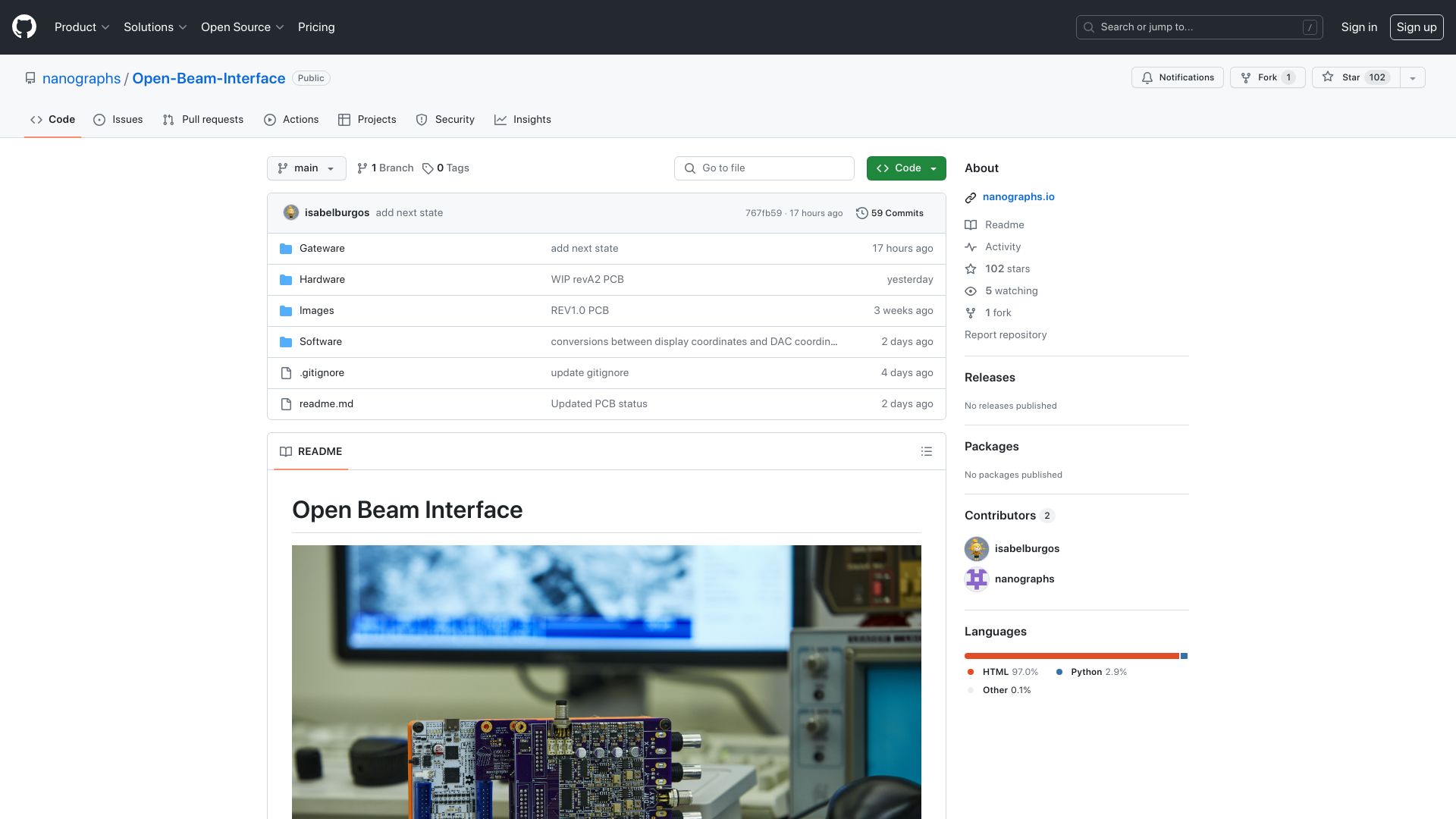Open isabelburgos contributor avatar
Image resolution: width=1456 pixels, height=819 pixels.
pyautogui.click(x=977, y=549)
